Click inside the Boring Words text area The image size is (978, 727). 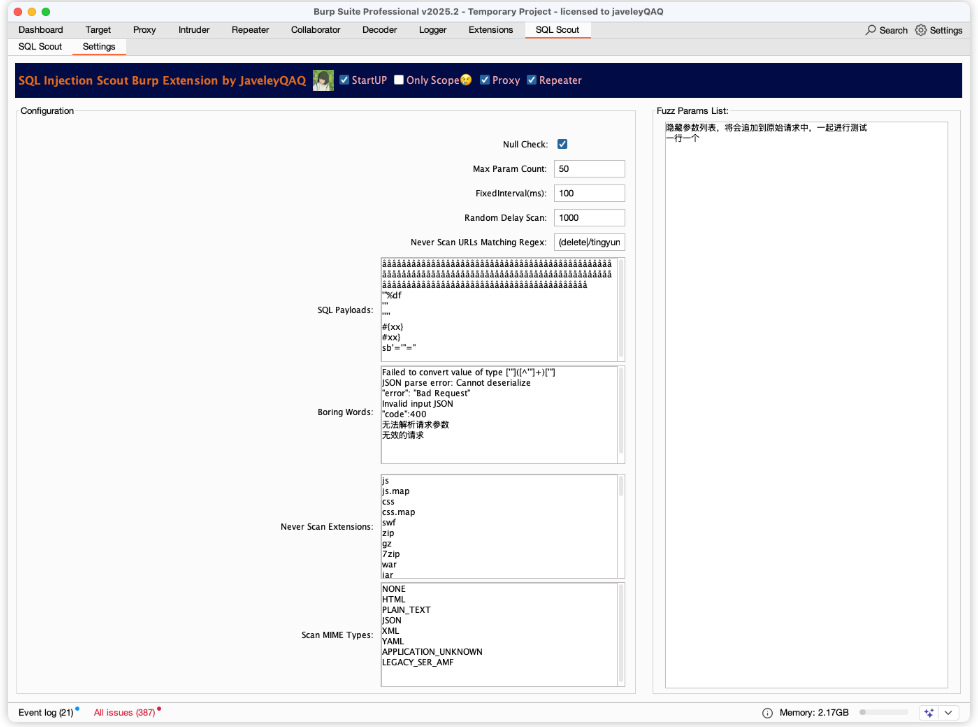499,415
